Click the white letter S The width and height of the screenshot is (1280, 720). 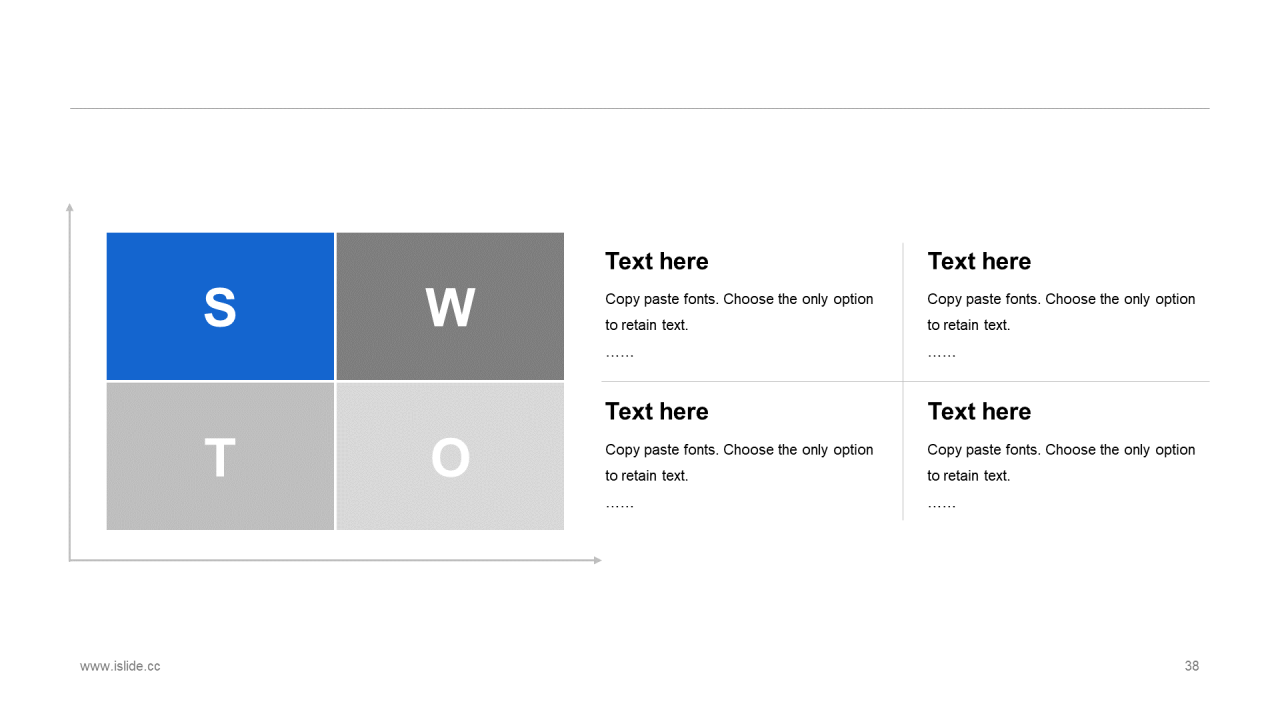click(220, 307)
